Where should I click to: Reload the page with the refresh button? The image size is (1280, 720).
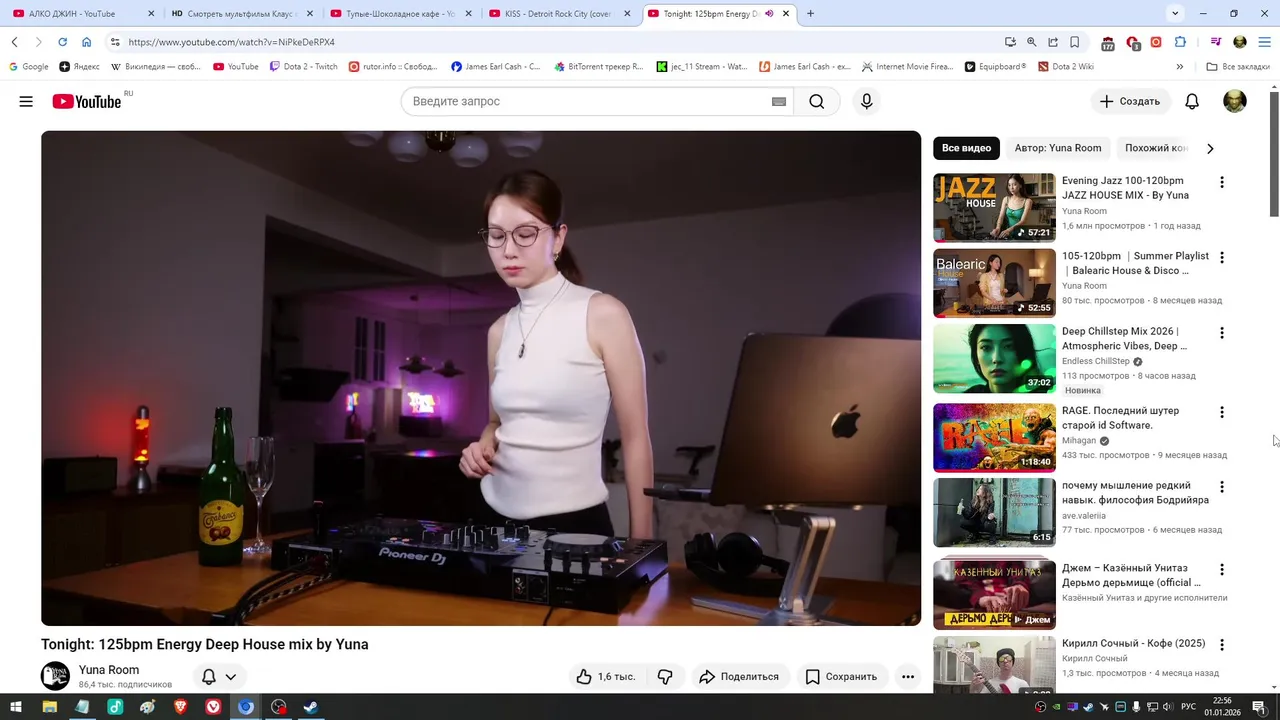tap(62, 42)
